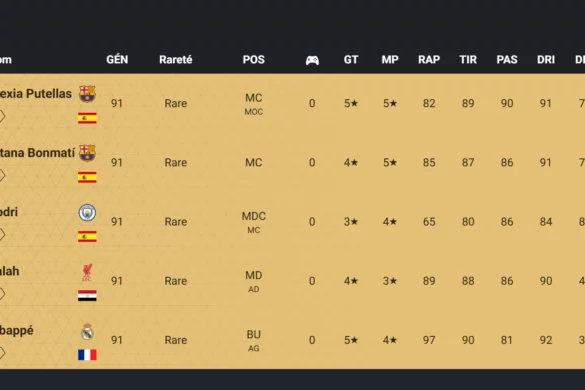This screenshot has height=390, width=585.
Task: Open Mbappé player name link
Action: (17, 331)
